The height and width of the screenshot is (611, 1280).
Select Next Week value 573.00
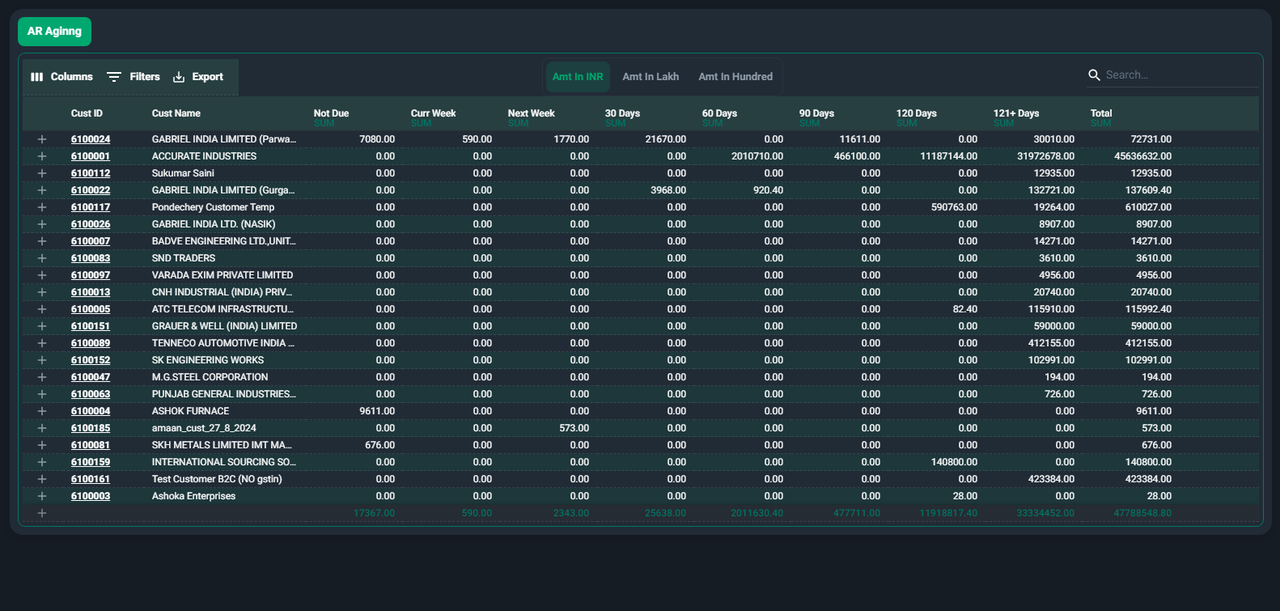pyautogui.click(x=574, y=428)
